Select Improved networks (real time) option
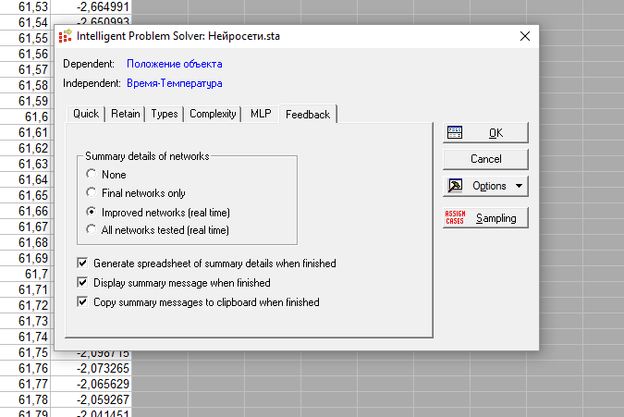Screen dimensions: 624x417 tap(91, 212)
